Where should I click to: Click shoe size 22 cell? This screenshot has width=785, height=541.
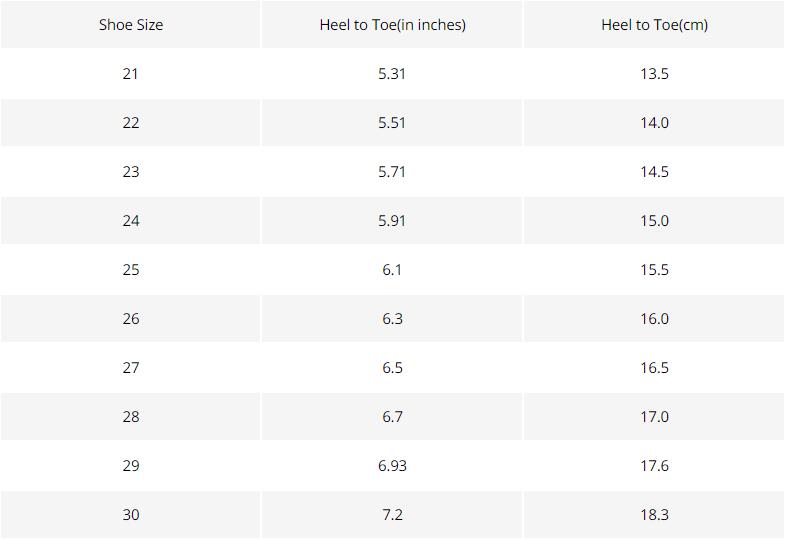(x=131, y=123)
